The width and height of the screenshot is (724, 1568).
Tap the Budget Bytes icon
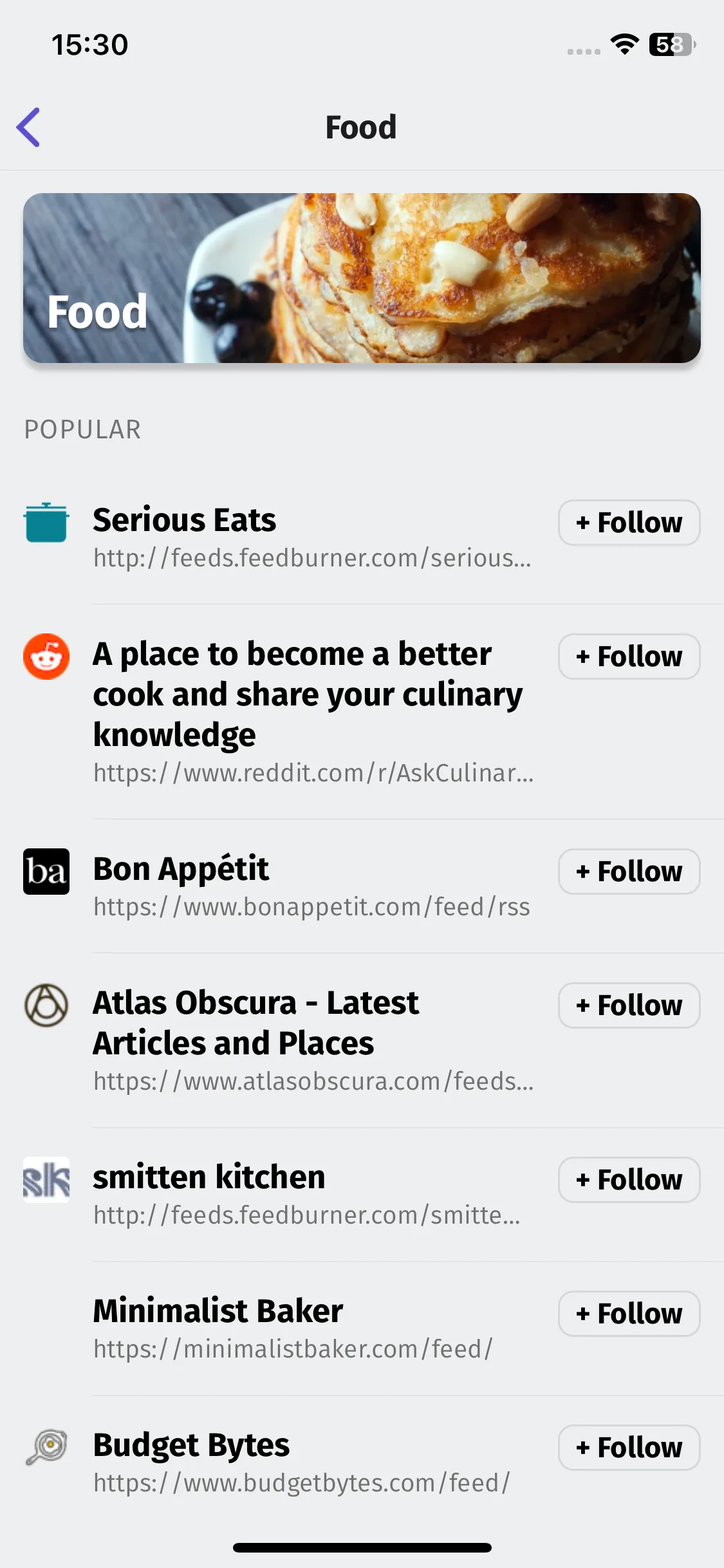(x=46, y=1448)
